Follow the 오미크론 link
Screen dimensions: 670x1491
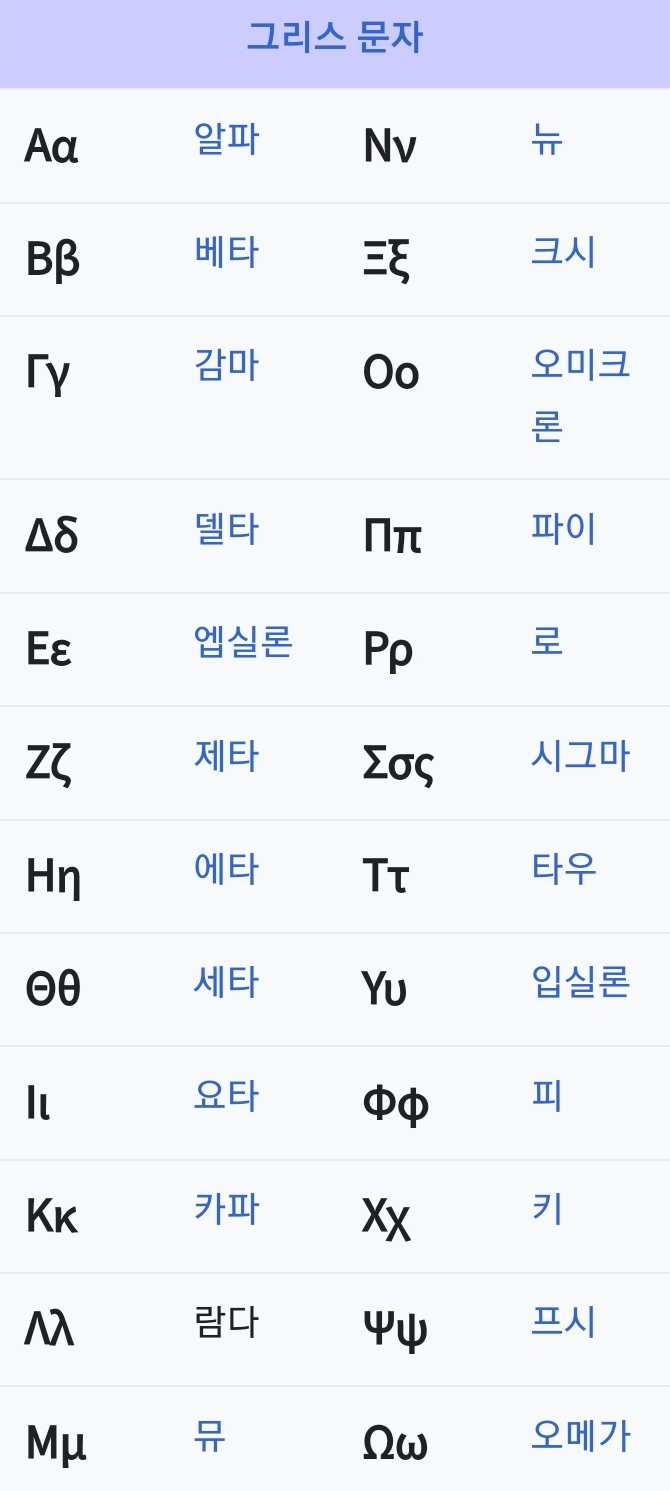coord(581,395)
